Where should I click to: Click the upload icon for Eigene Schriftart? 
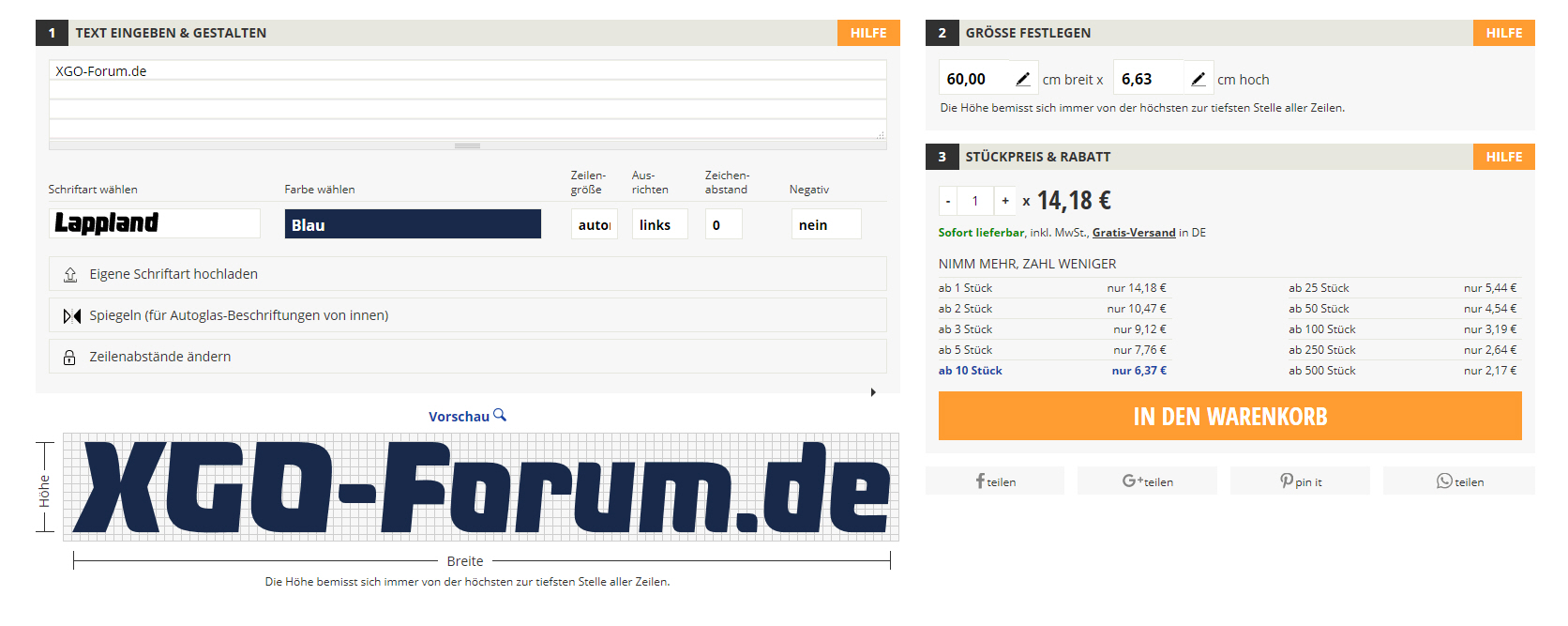(x=70, y=274)
